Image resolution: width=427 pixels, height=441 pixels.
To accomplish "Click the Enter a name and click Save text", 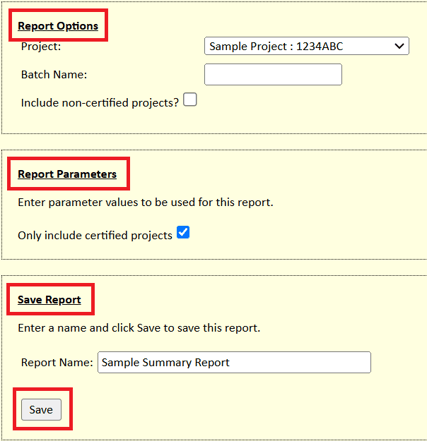I will (139, 328).
